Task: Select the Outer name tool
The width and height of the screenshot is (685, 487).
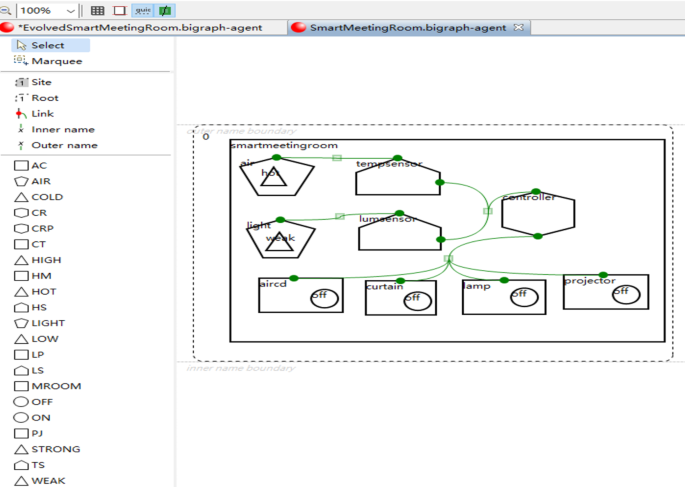Action: click(x=63, y=145)
